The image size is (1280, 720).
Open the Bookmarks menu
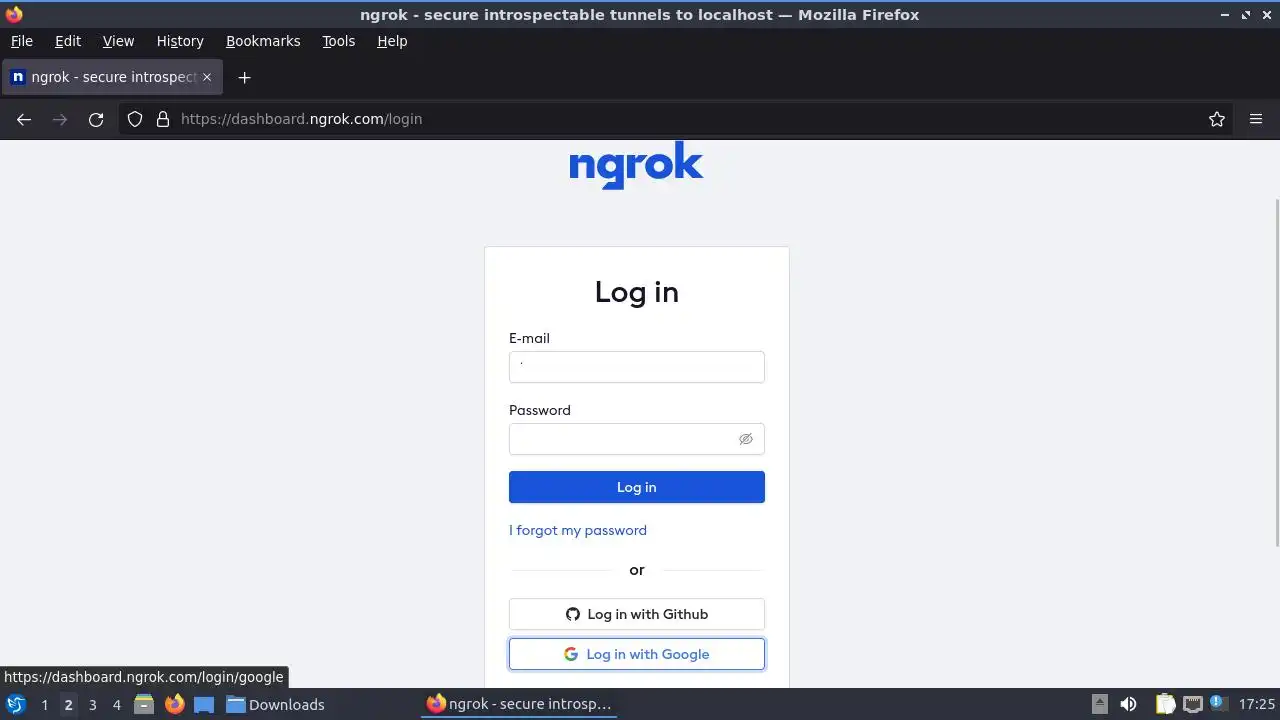click(263, 41)
